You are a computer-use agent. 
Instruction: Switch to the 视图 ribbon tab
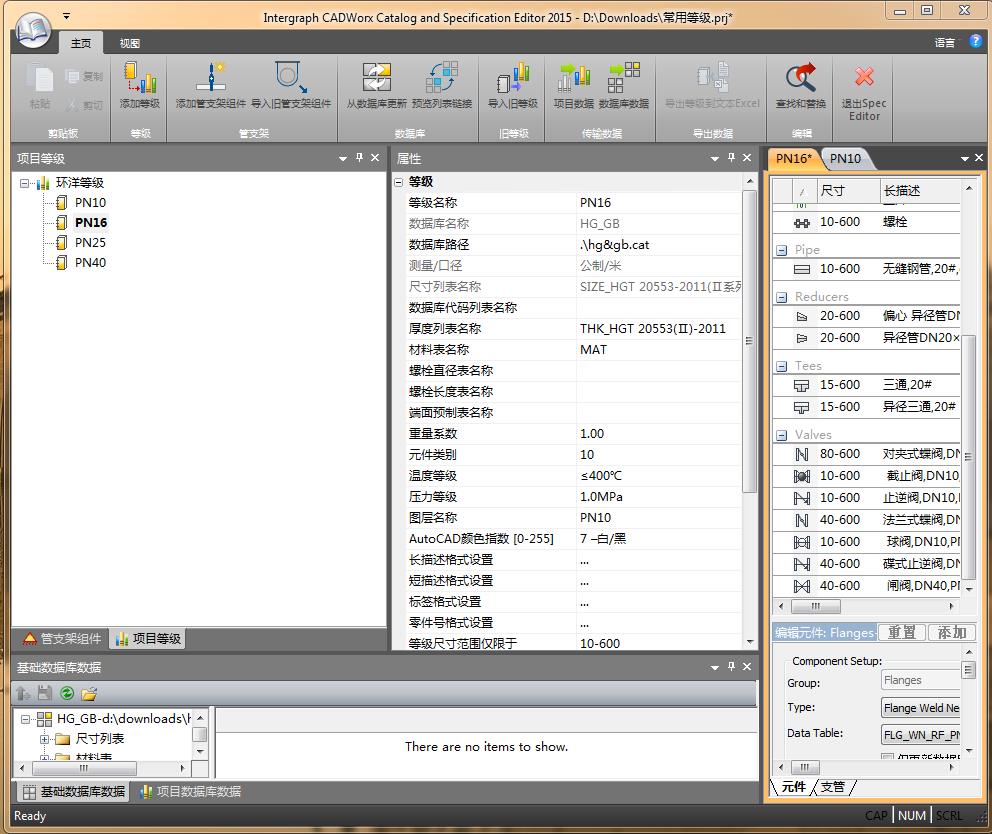pos(130,43)
